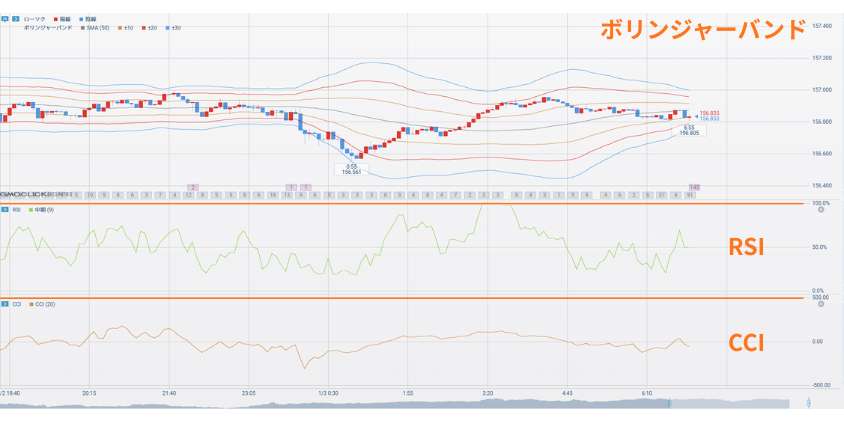The height and width of the screenshot is (422, 844).
Task: Click the 156.833 current price label
Action: point(710,113)
